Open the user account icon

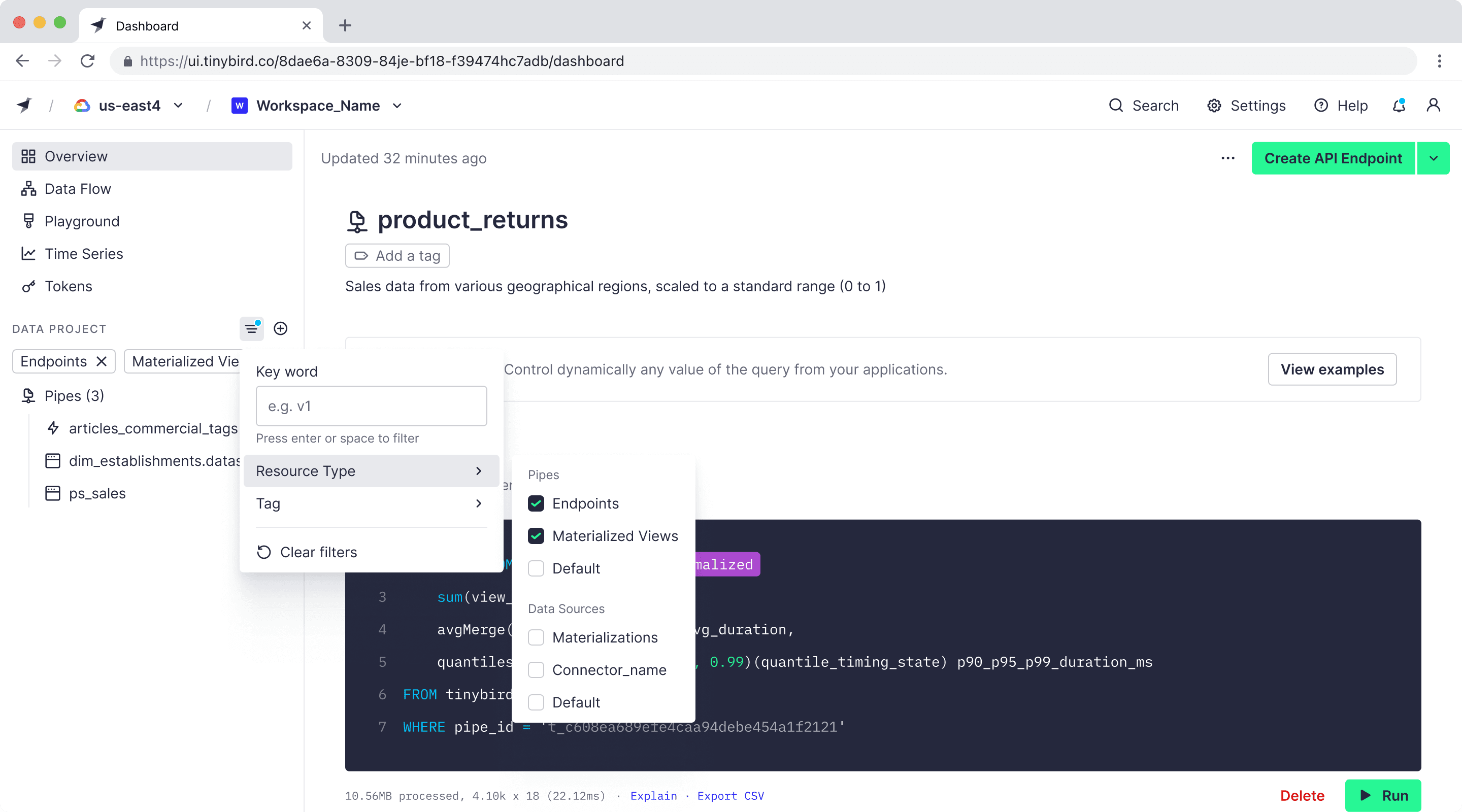pyautogui.click(x=1433, y=106)
